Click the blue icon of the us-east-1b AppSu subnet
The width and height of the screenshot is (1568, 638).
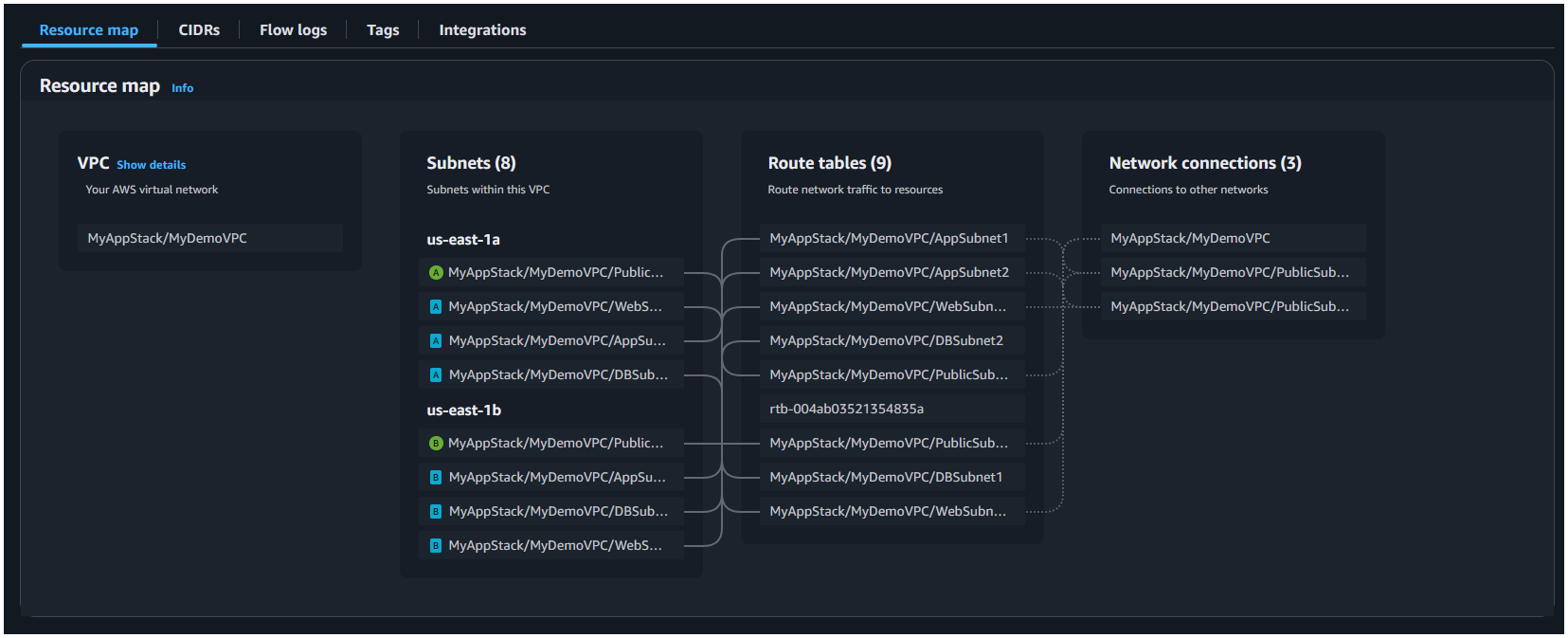click(436, 478)
